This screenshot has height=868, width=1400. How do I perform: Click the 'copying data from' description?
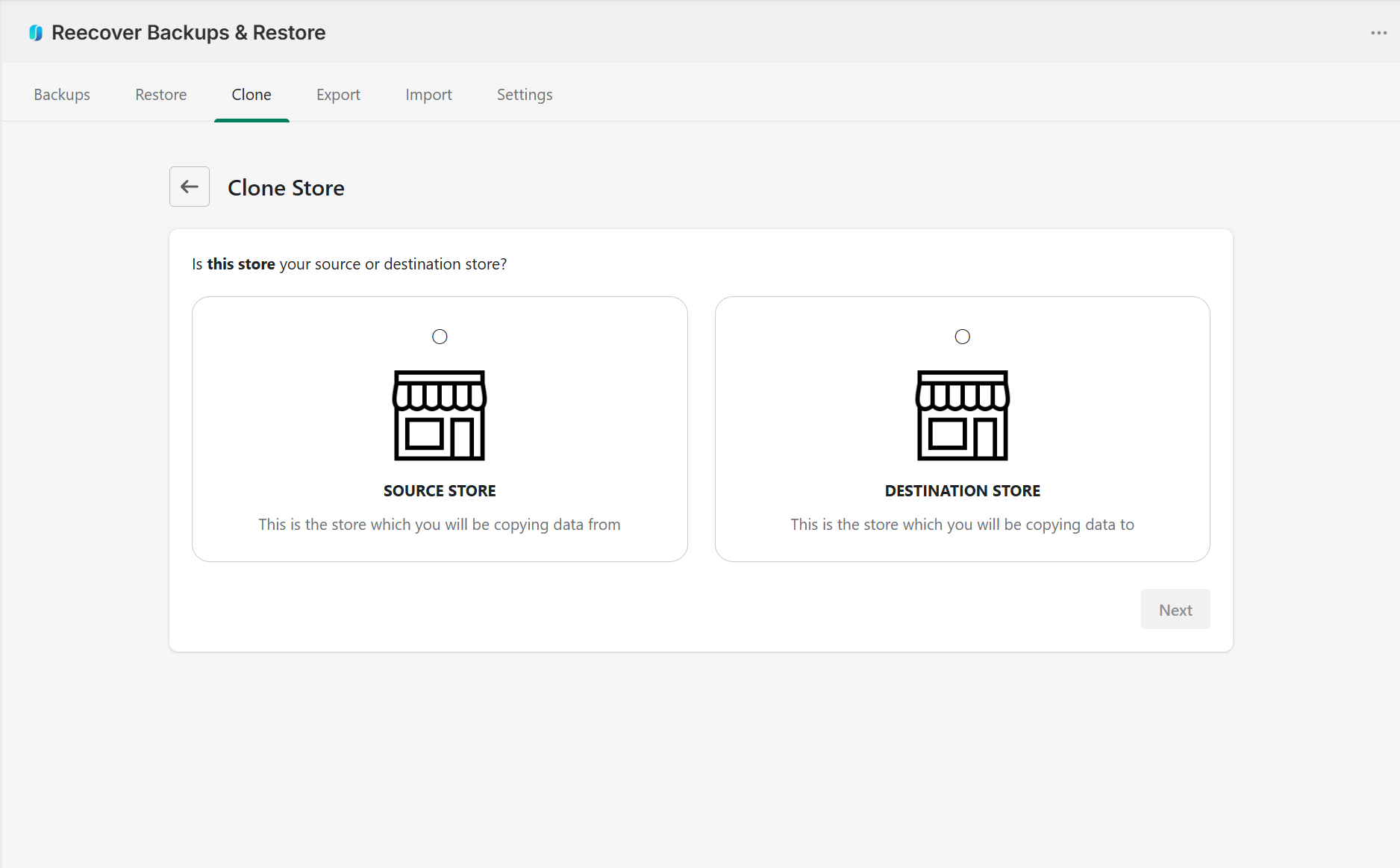[x=440, y=525]
